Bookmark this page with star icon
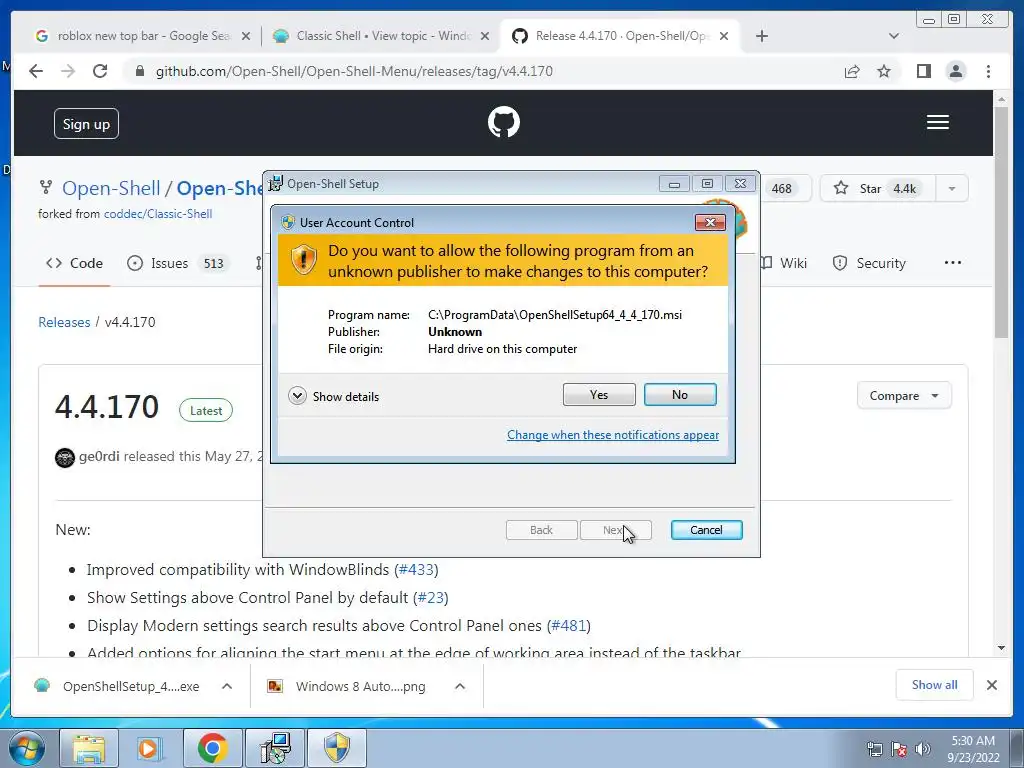Viewport: 1024px width, 768px height. pyautogui.click(x=884, y=71)
